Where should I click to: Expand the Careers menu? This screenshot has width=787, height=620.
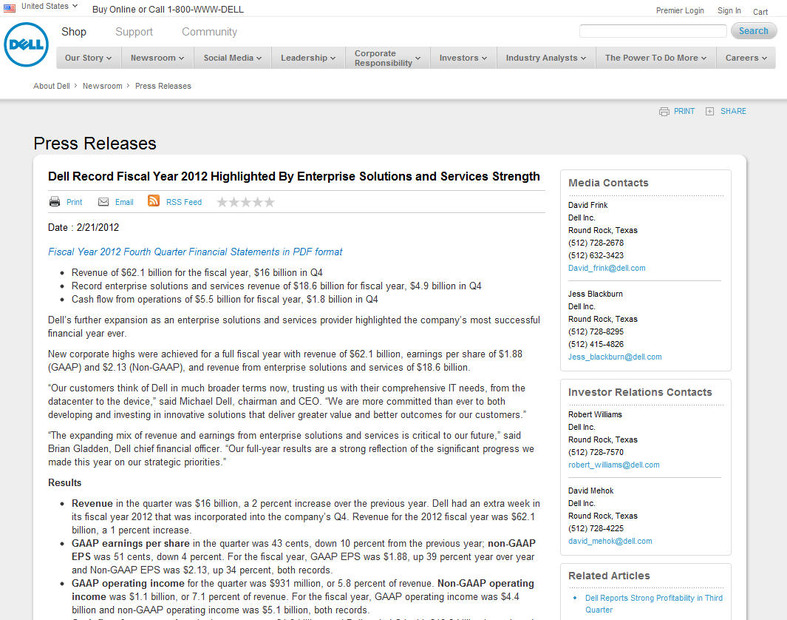pyautogui.click(x=746, y=58)
